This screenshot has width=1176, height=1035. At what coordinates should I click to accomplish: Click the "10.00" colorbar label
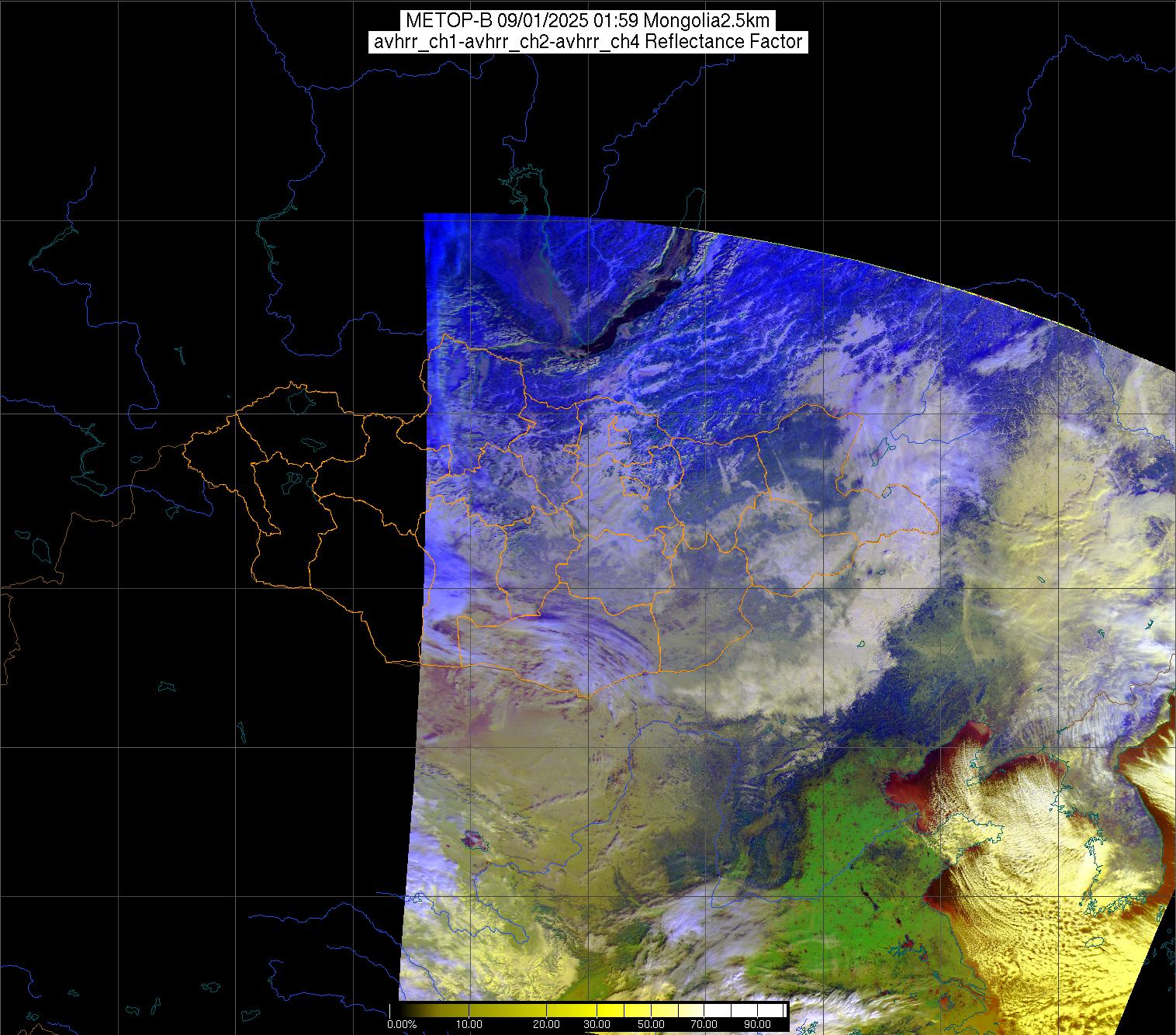pos(470,1025)
